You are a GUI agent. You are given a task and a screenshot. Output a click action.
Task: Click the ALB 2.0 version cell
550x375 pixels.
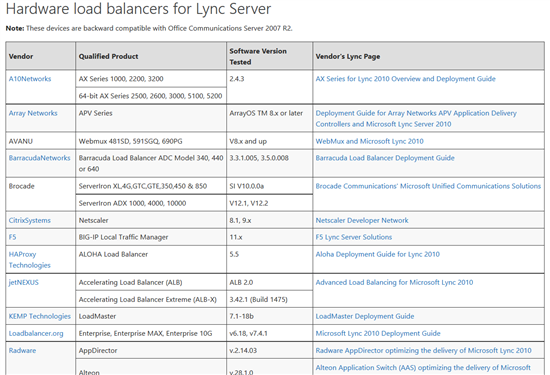pyautogui.click(x=269, y=282)
